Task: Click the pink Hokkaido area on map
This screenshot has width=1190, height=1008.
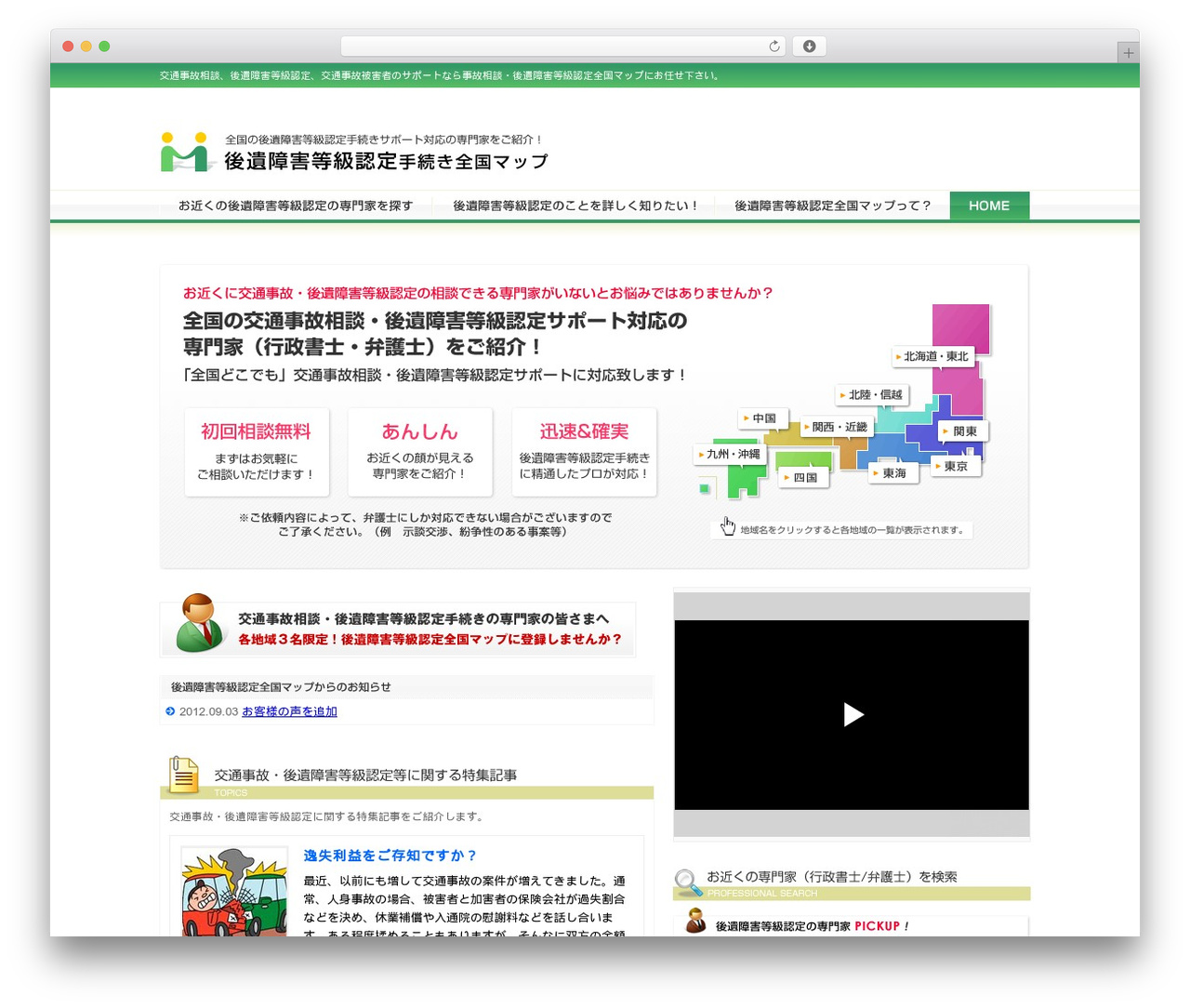Action: click(960, 328)
